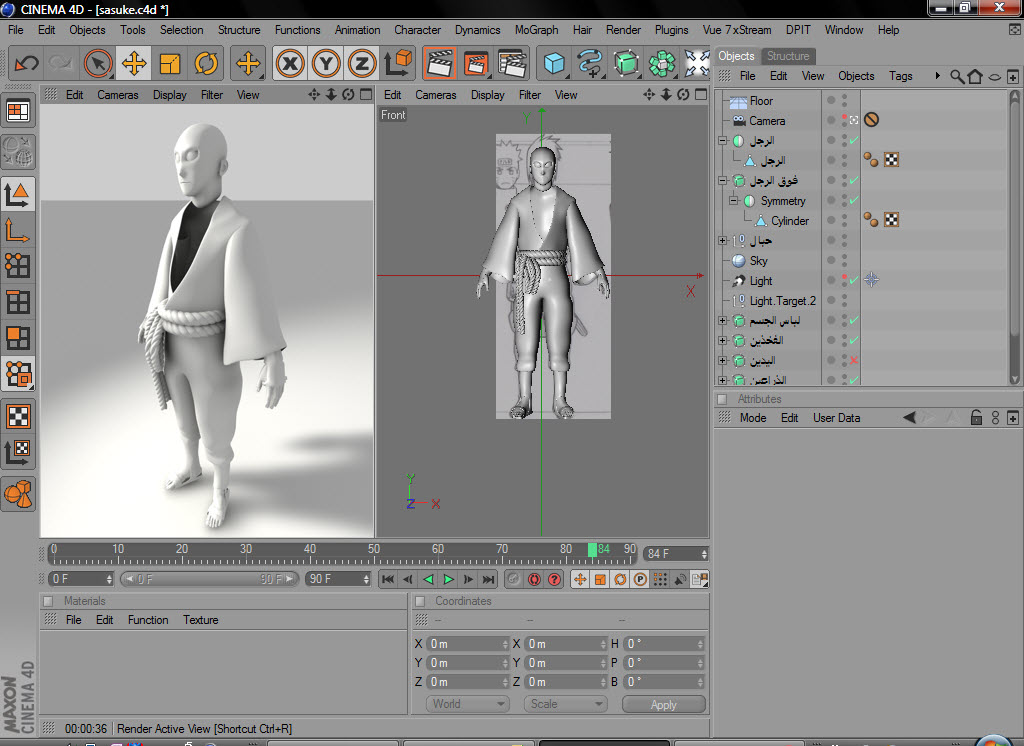The width and height of the screenshot is (1024, 746).
Task: Click the Objects panel vertical scrollbar
Action: (x=1014, y=238)
